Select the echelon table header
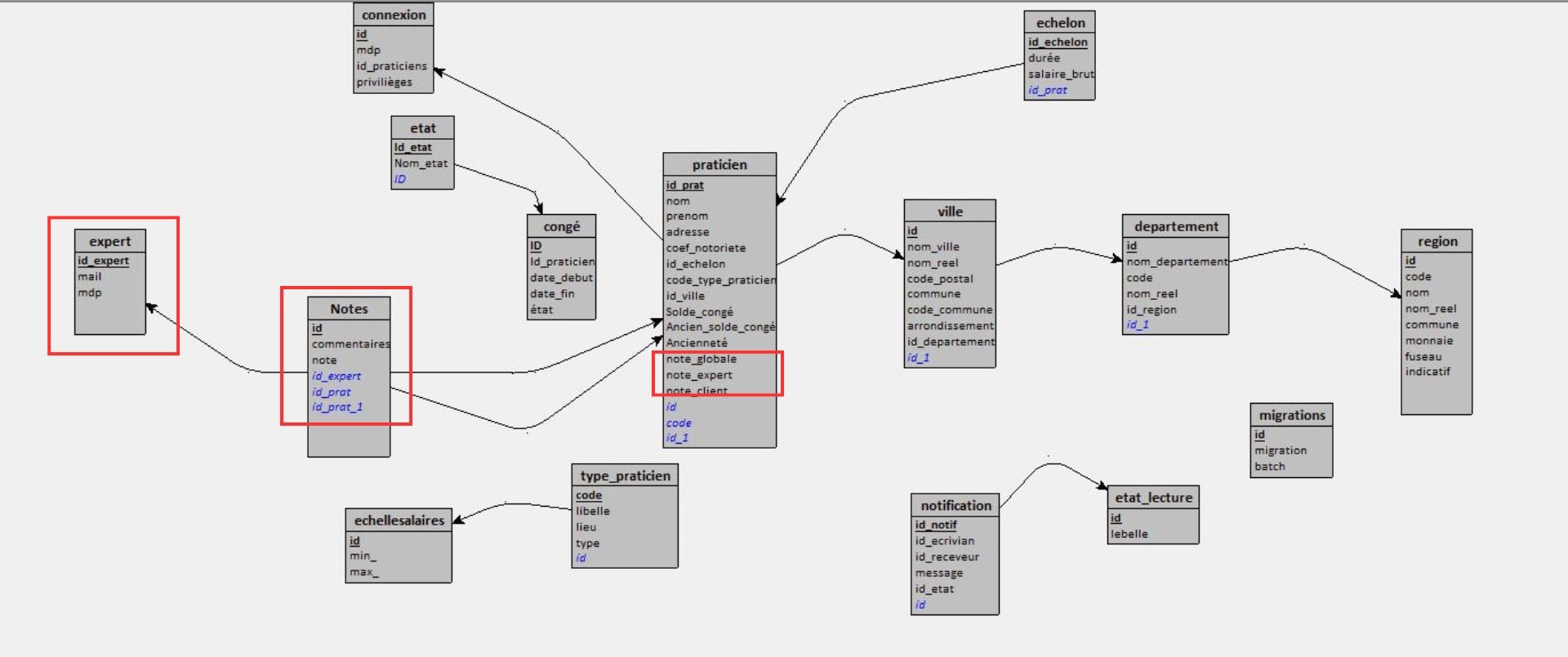 pyautogui.click(x=1059, y=23)
